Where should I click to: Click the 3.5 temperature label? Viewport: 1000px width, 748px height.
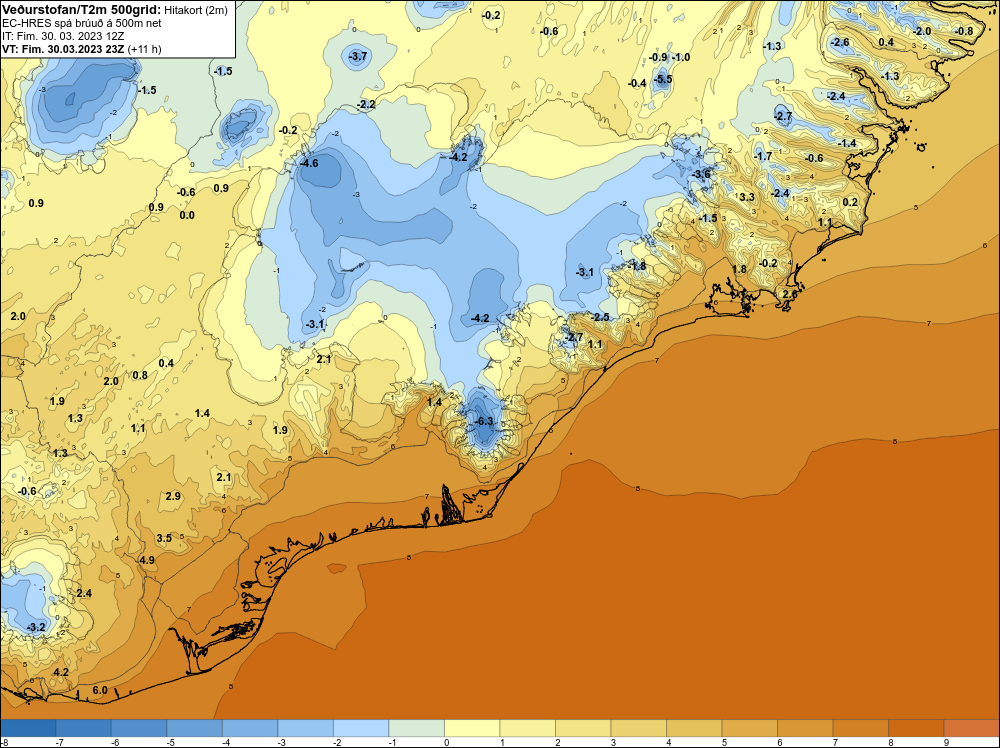pos(164,538)
